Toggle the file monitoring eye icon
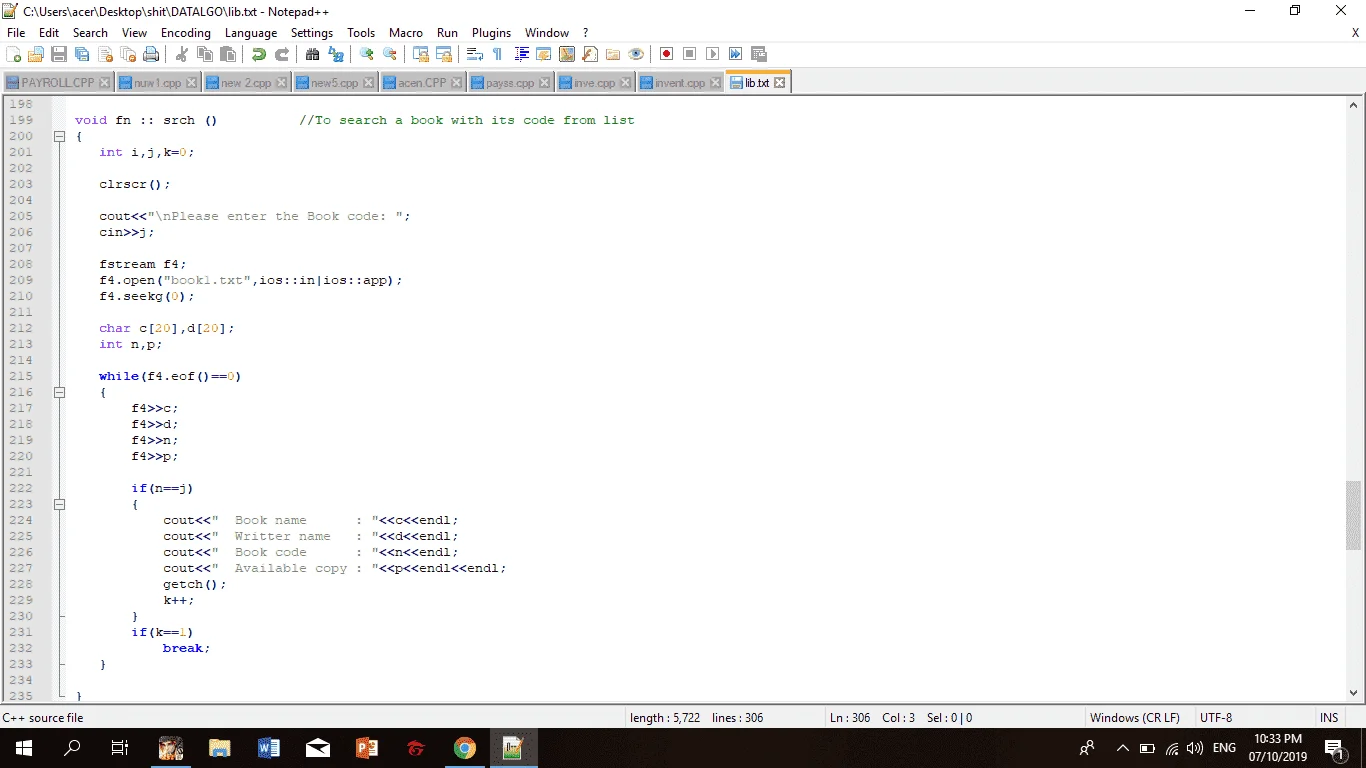This screenshot has width=1366, height=768. (x=636, y=54)
